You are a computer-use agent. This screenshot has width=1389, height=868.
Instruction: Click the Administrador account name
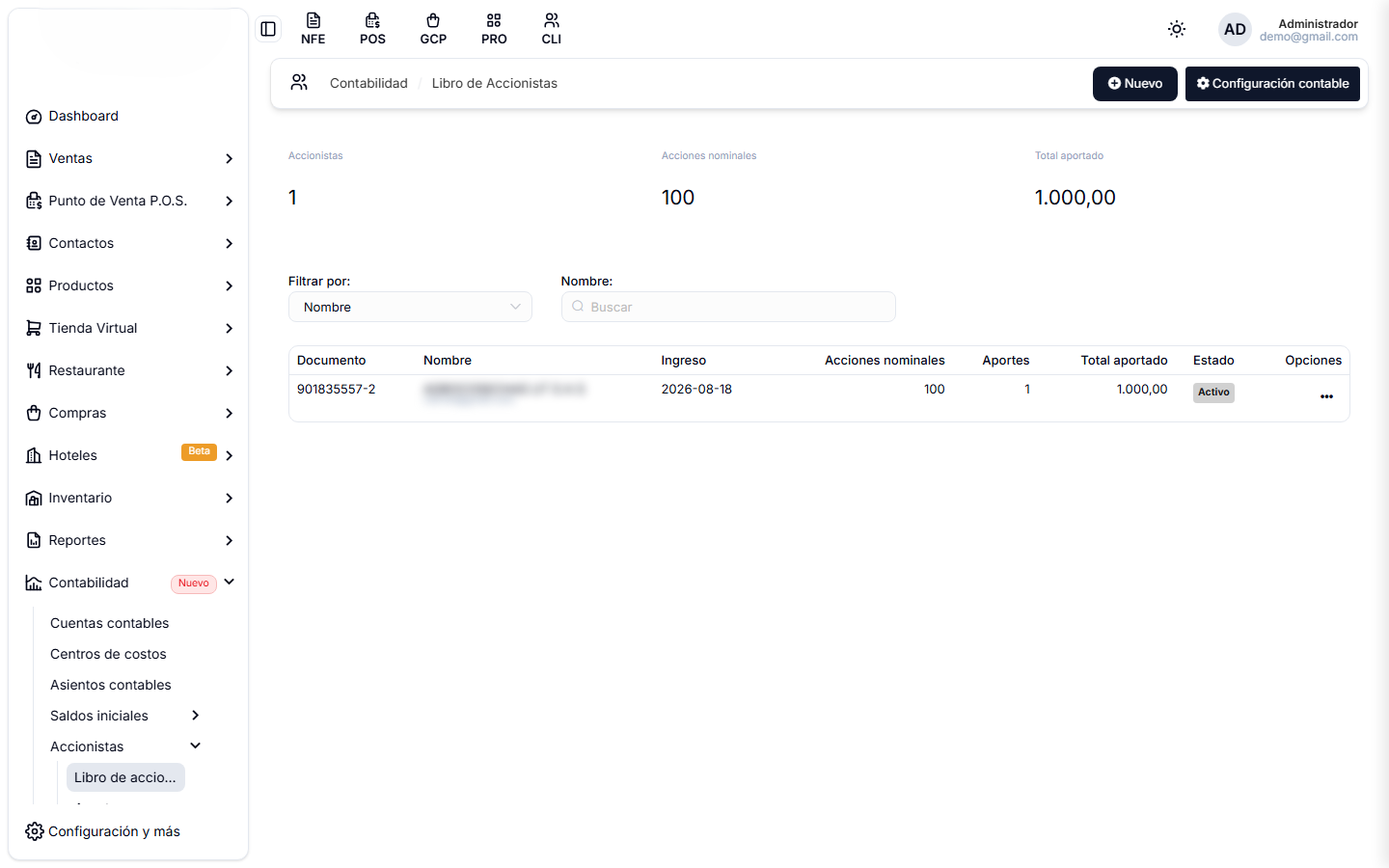[x=1318, y=23]
